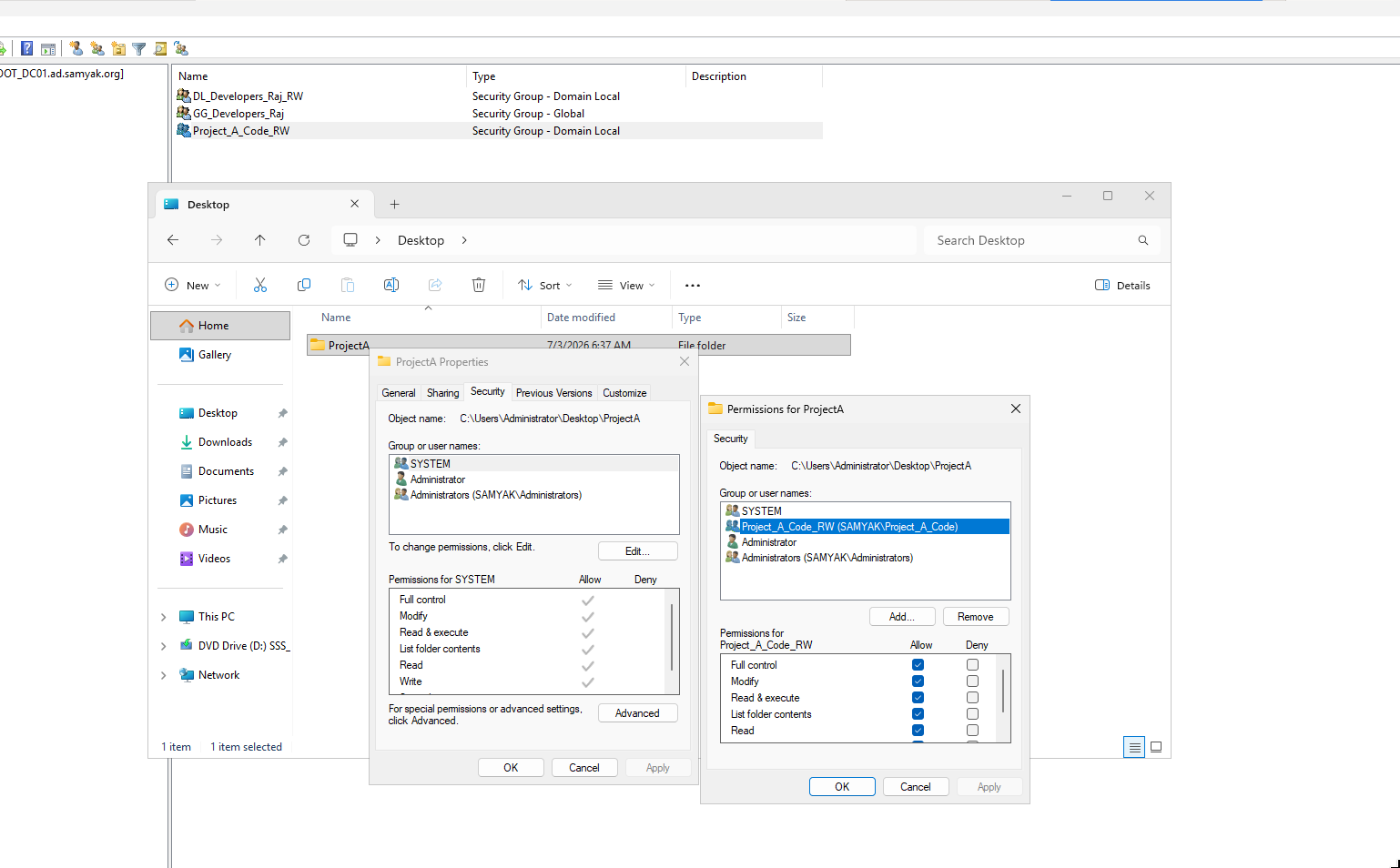Check Deny for Read & execute

coord(972,698)
